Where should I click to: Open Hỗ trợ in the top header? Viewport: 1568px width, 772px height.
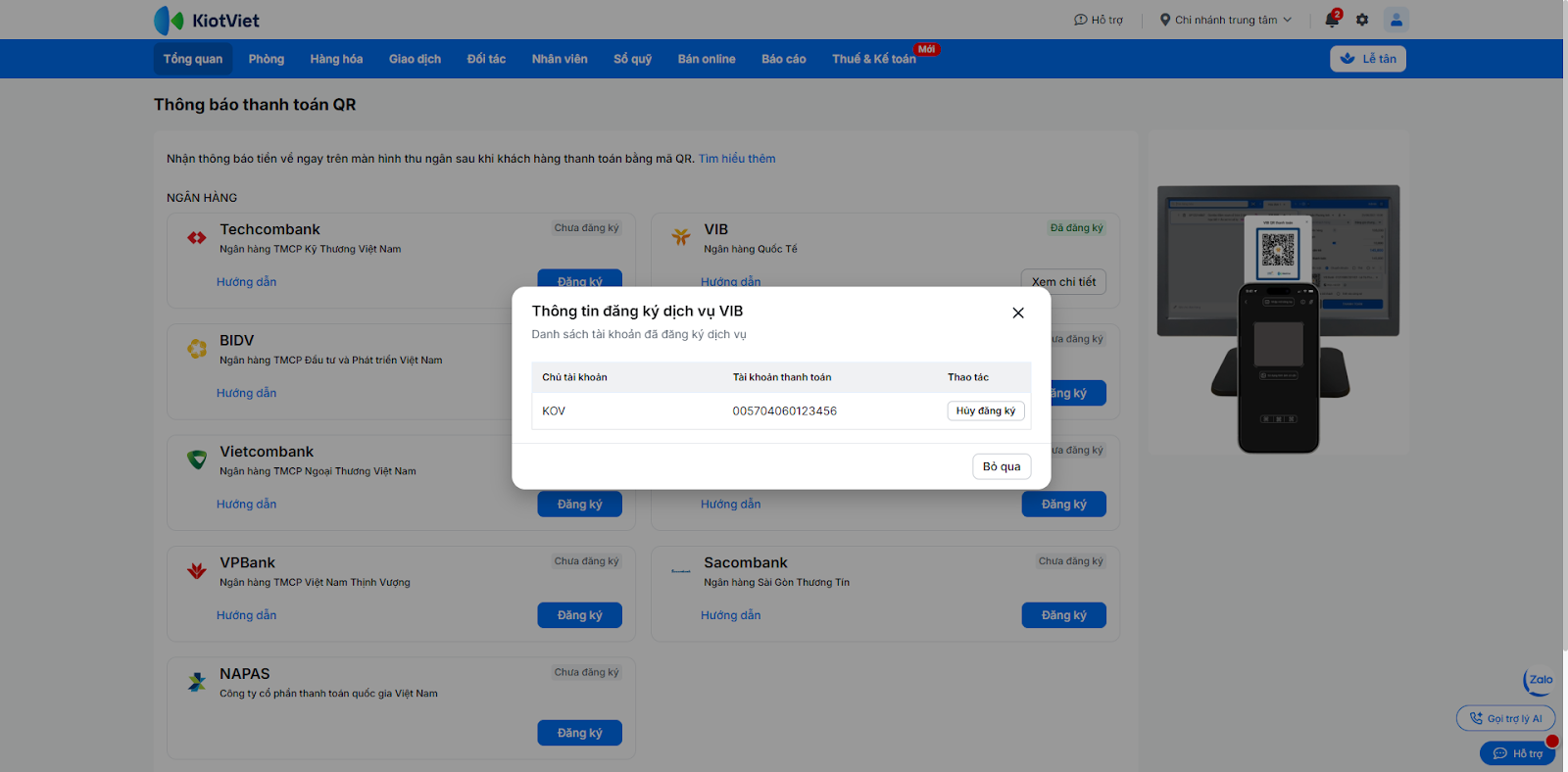tap(1099, 20)
